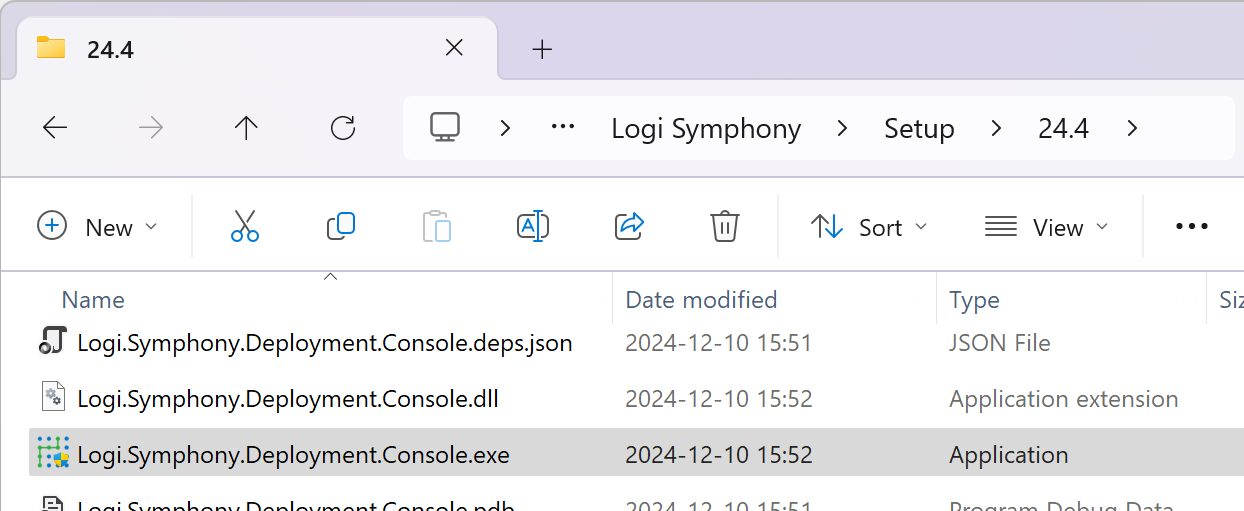
Task: Navigate up one folder level
Action: coord(246,128)
